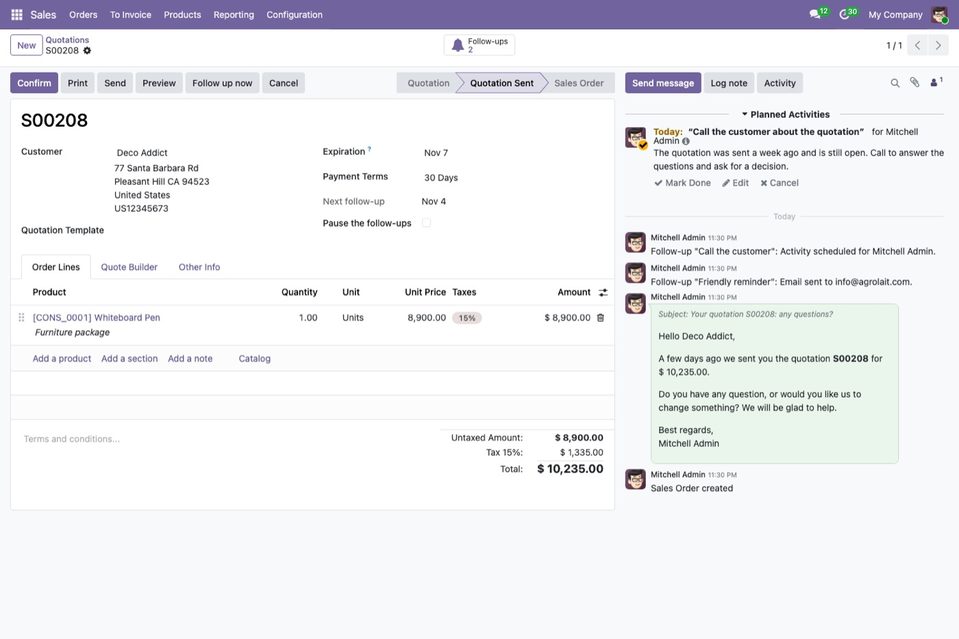Open the Quotations breadcrumb link

67,40
